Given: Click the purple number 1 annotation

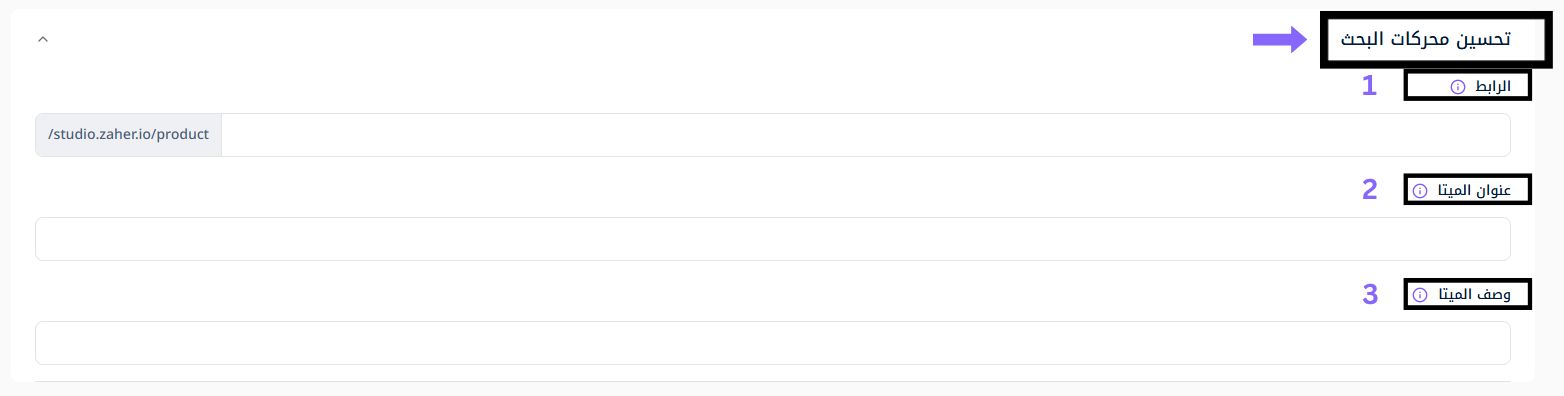Looking at the screenshot, I should 1369,86.
